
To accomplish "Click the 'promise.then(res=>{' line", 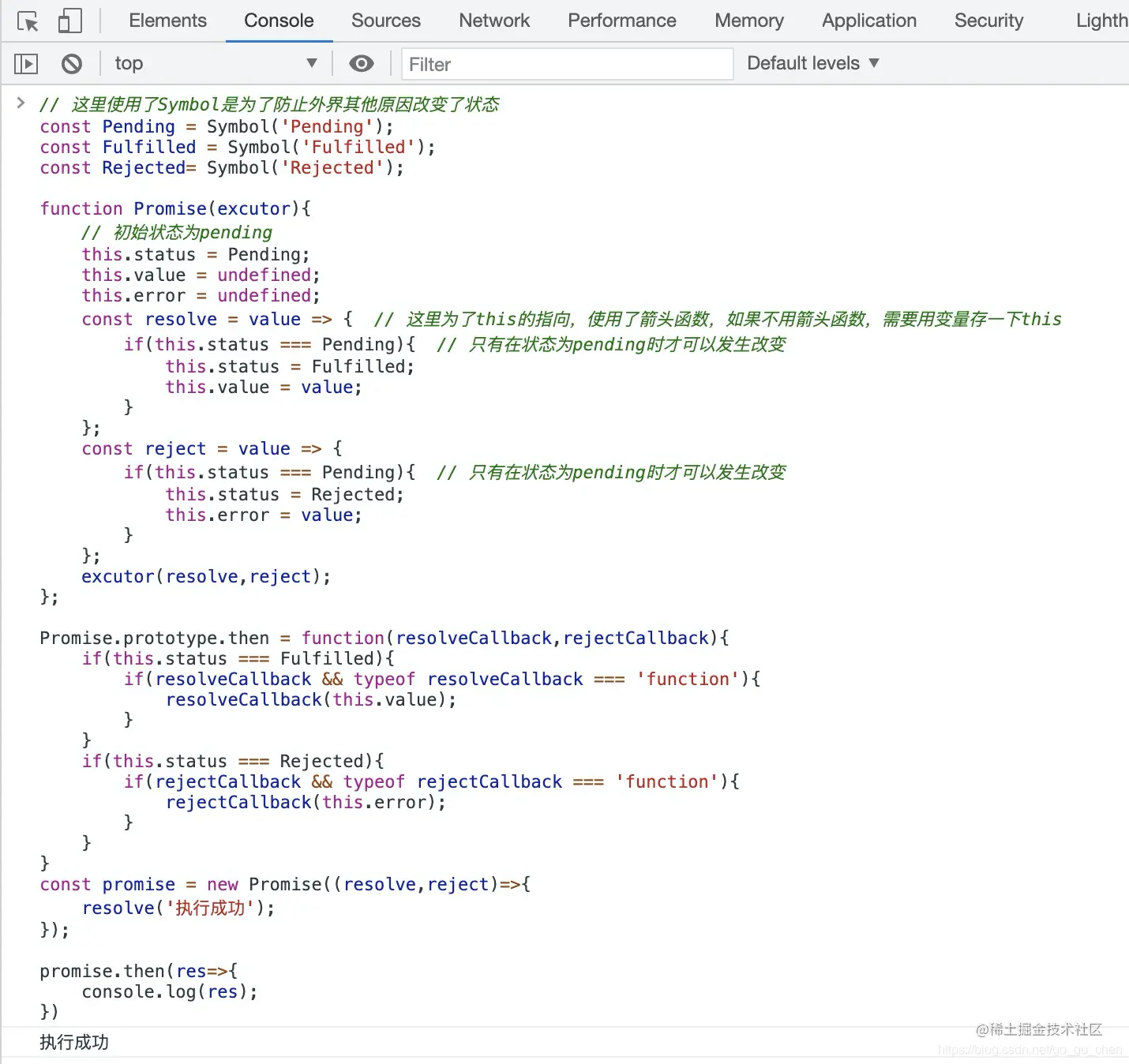I will coord(138,971).
